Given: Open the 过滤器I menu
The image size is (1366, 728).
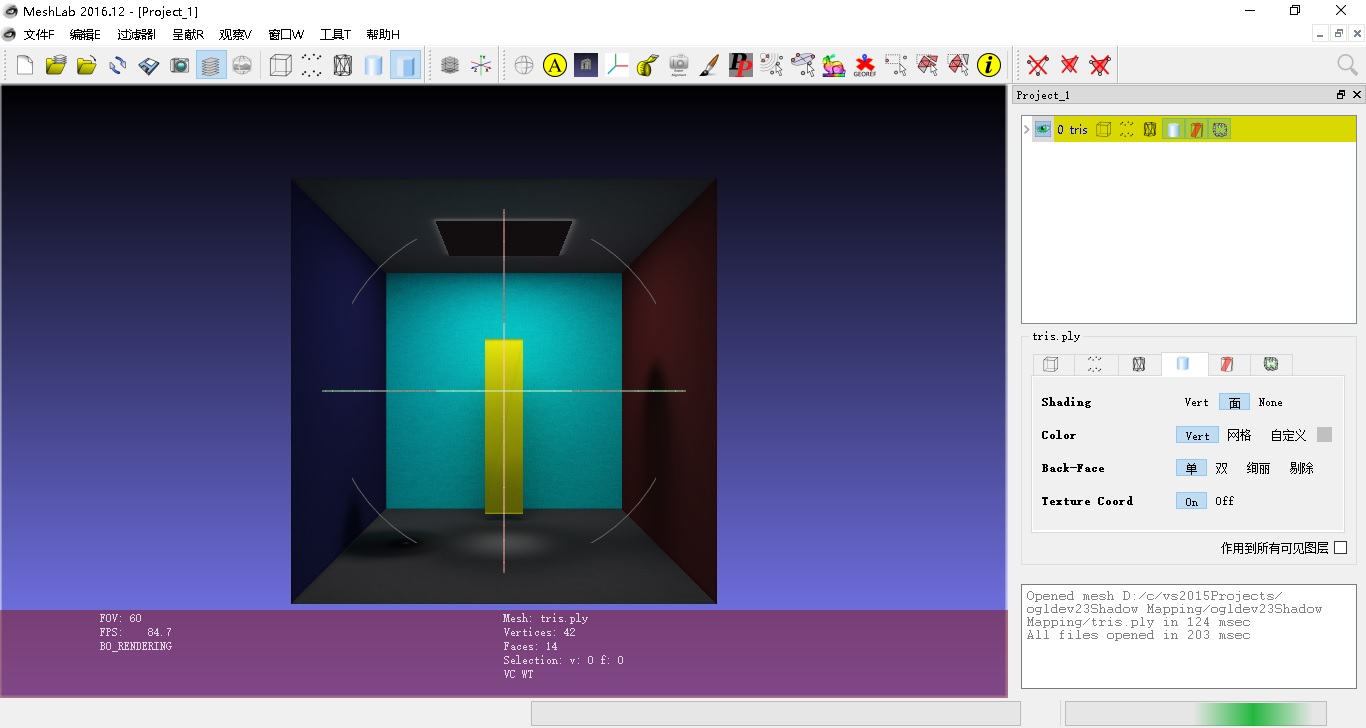Looking at the screenshot, I should (x=136, y=34).
